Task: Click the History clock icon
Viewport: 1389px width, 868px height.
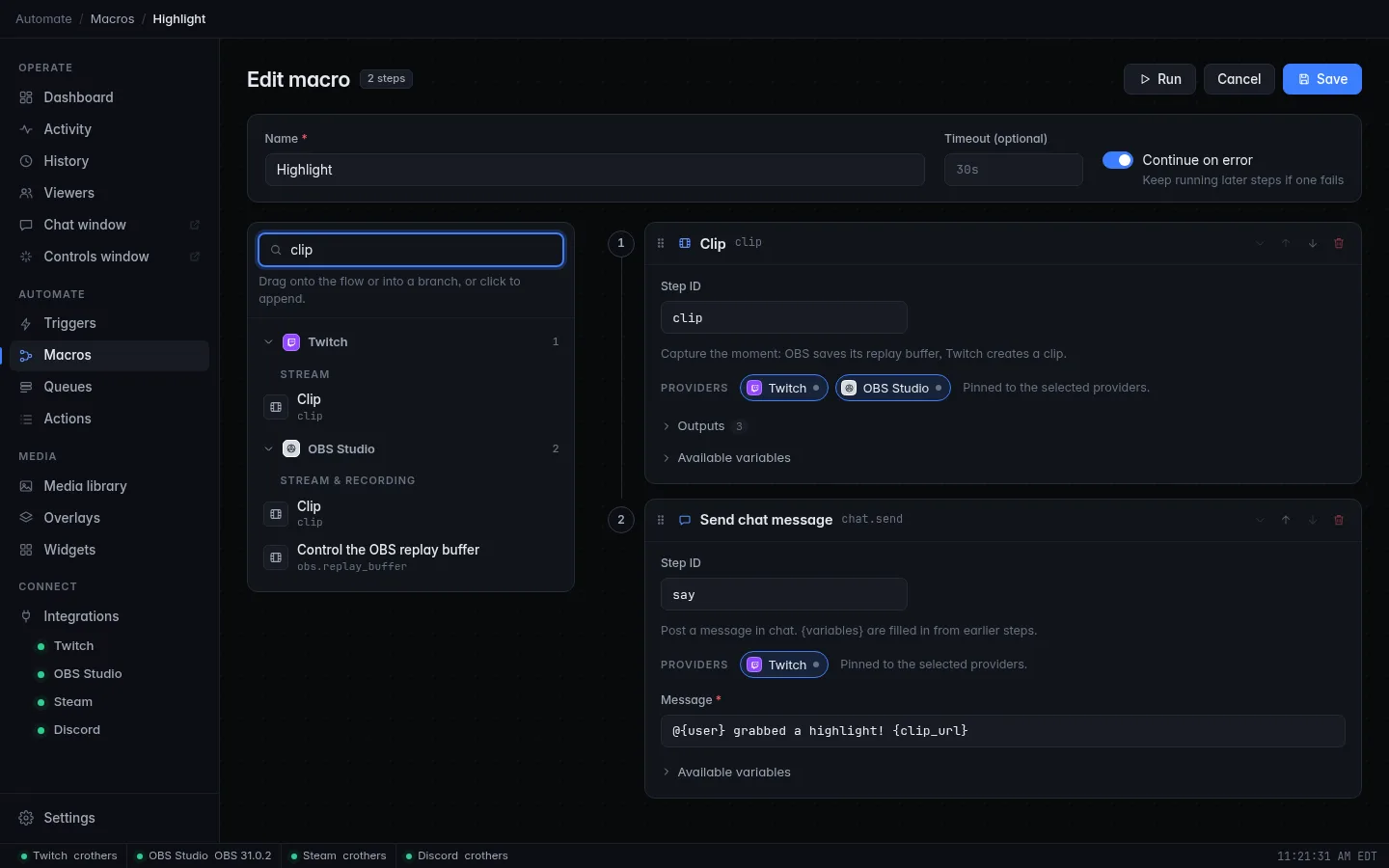Action: tap(26, 161)
